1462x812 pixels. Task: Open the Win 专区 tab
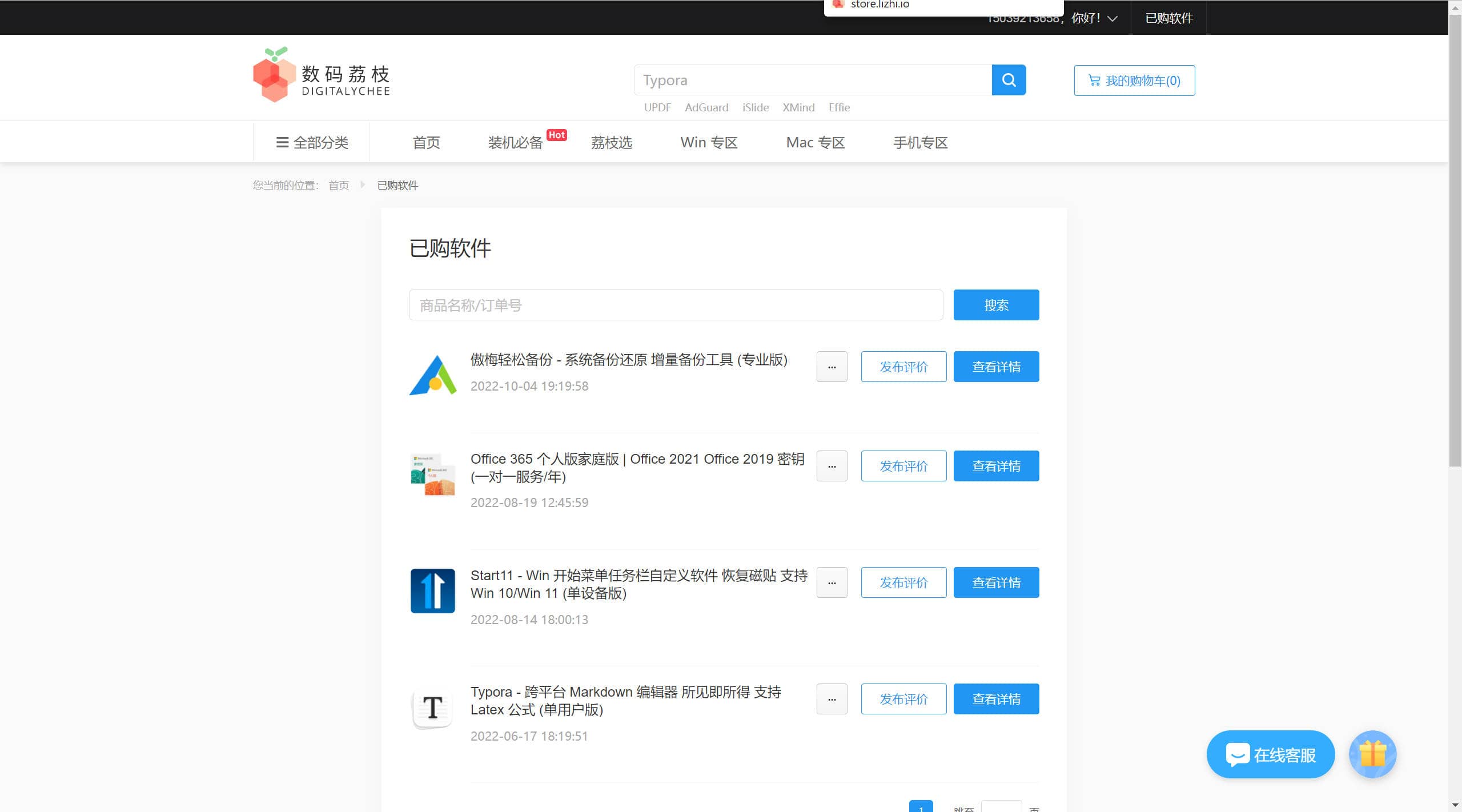[709, 142]
